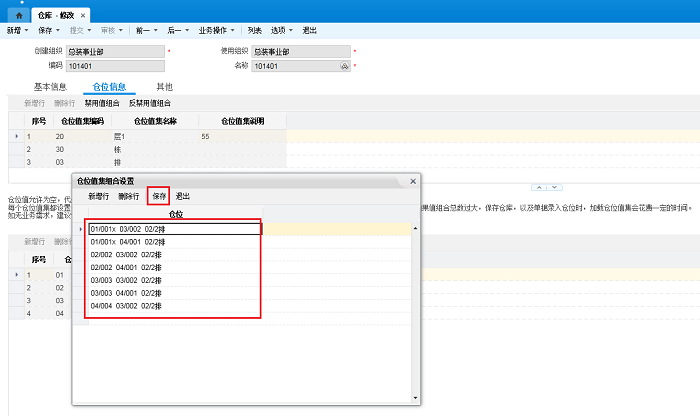Click 删除行 above the value set table
The image size is (700, 416).
pos(64,103)
